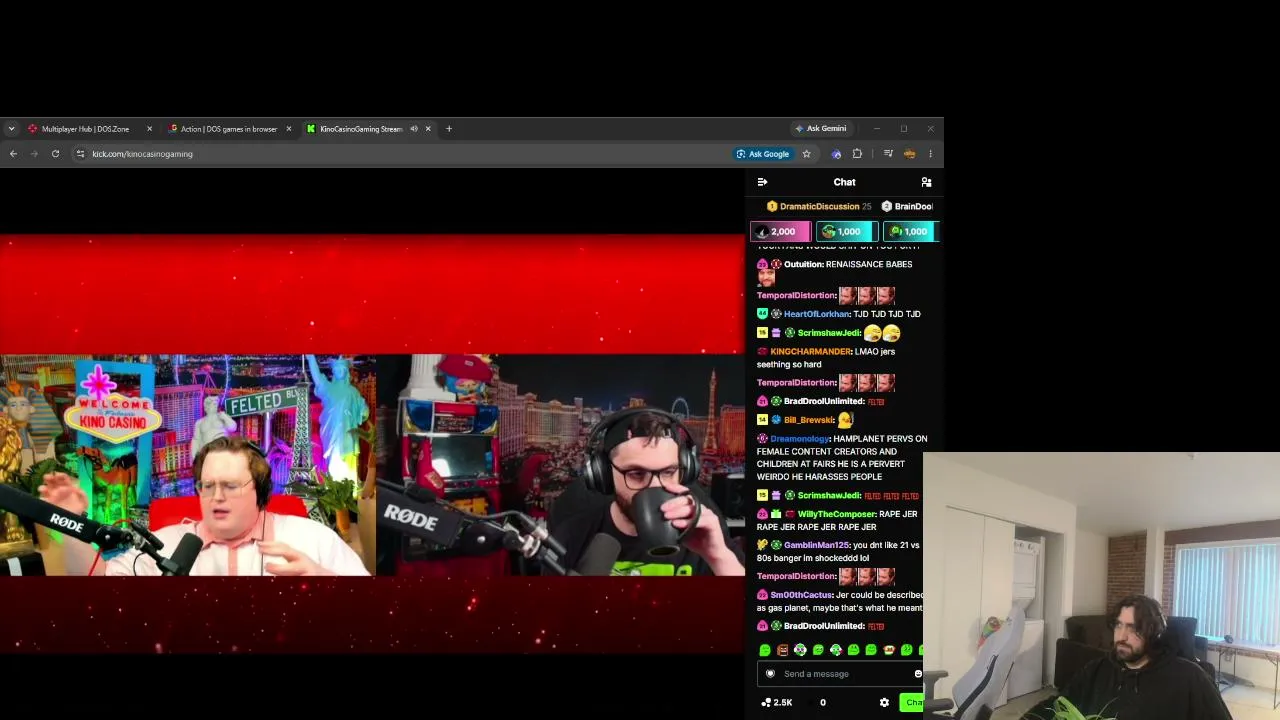Bookmark this page with the star

click(806, 154)
